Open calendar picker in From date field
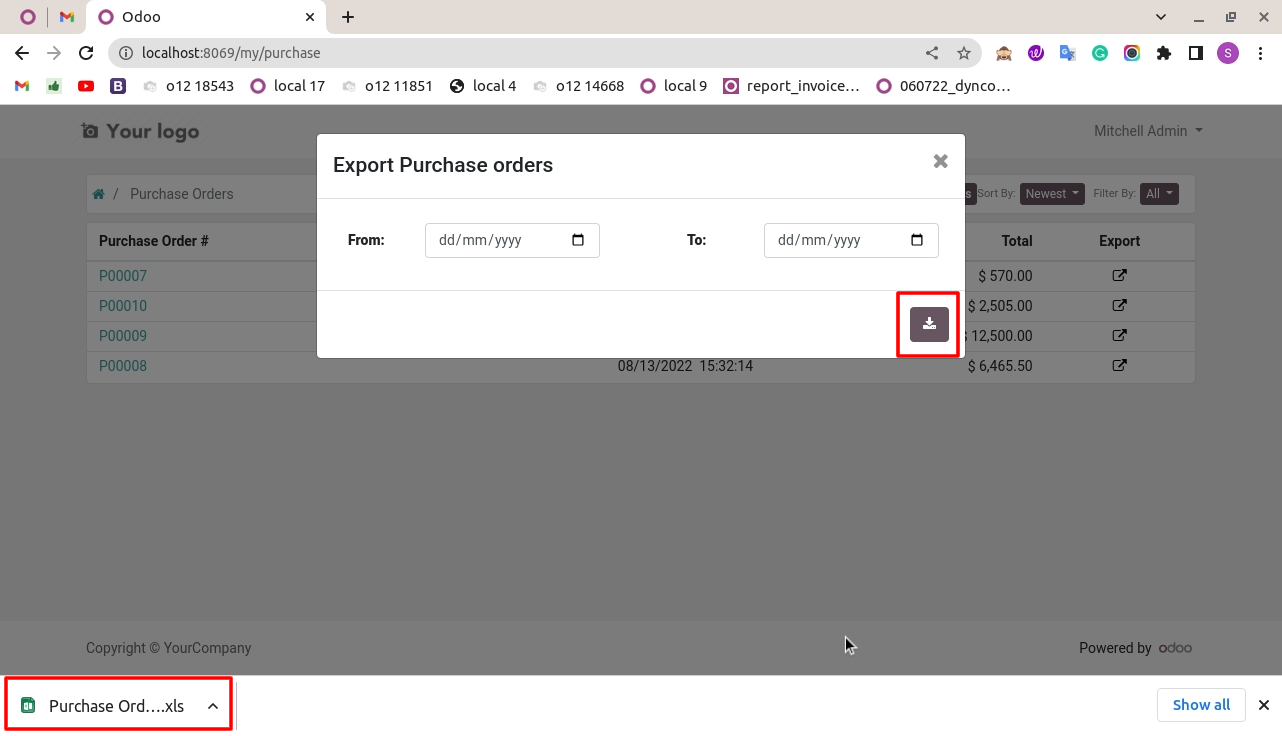The image size is (1282, 736). pos(578,240)
